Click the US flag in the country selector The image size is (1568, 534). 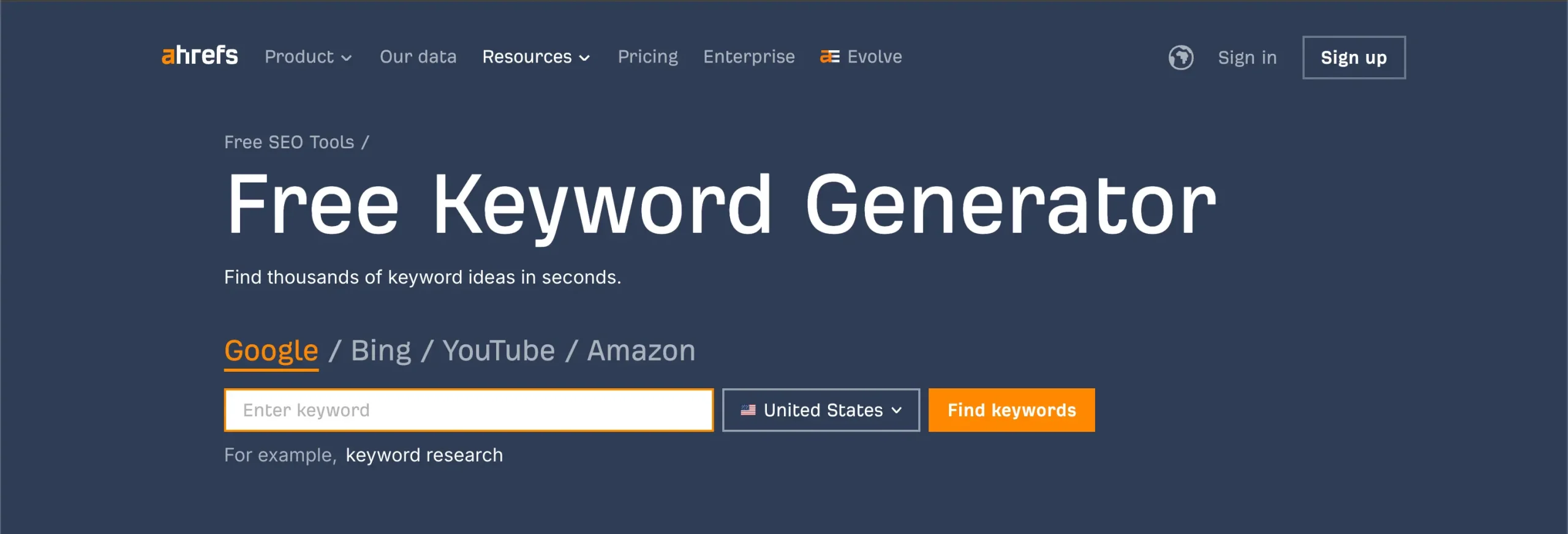click(748, 410)
